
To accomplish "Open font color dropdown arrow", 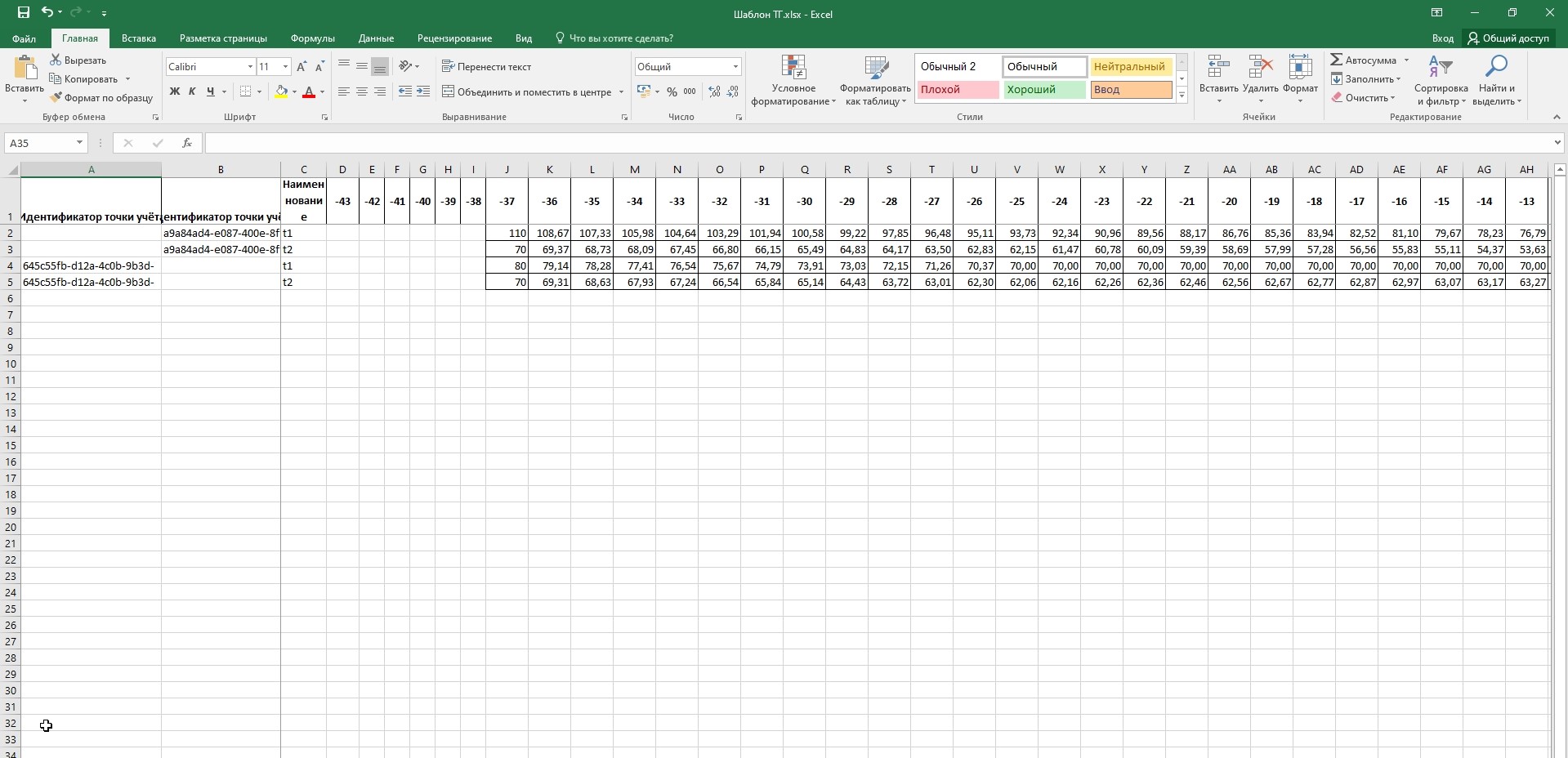I will pos(322,91).
